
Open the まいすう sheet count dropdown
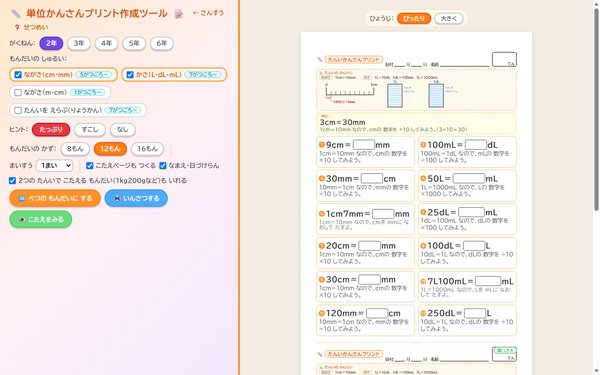click(x=54, y=166)
